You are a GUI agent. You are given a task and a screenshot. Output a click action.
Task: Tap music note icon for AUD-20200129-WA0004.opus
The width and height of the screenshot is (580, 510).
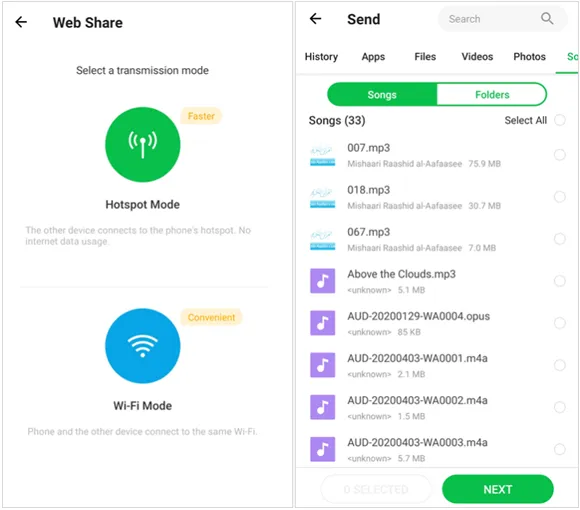(323, 323)
